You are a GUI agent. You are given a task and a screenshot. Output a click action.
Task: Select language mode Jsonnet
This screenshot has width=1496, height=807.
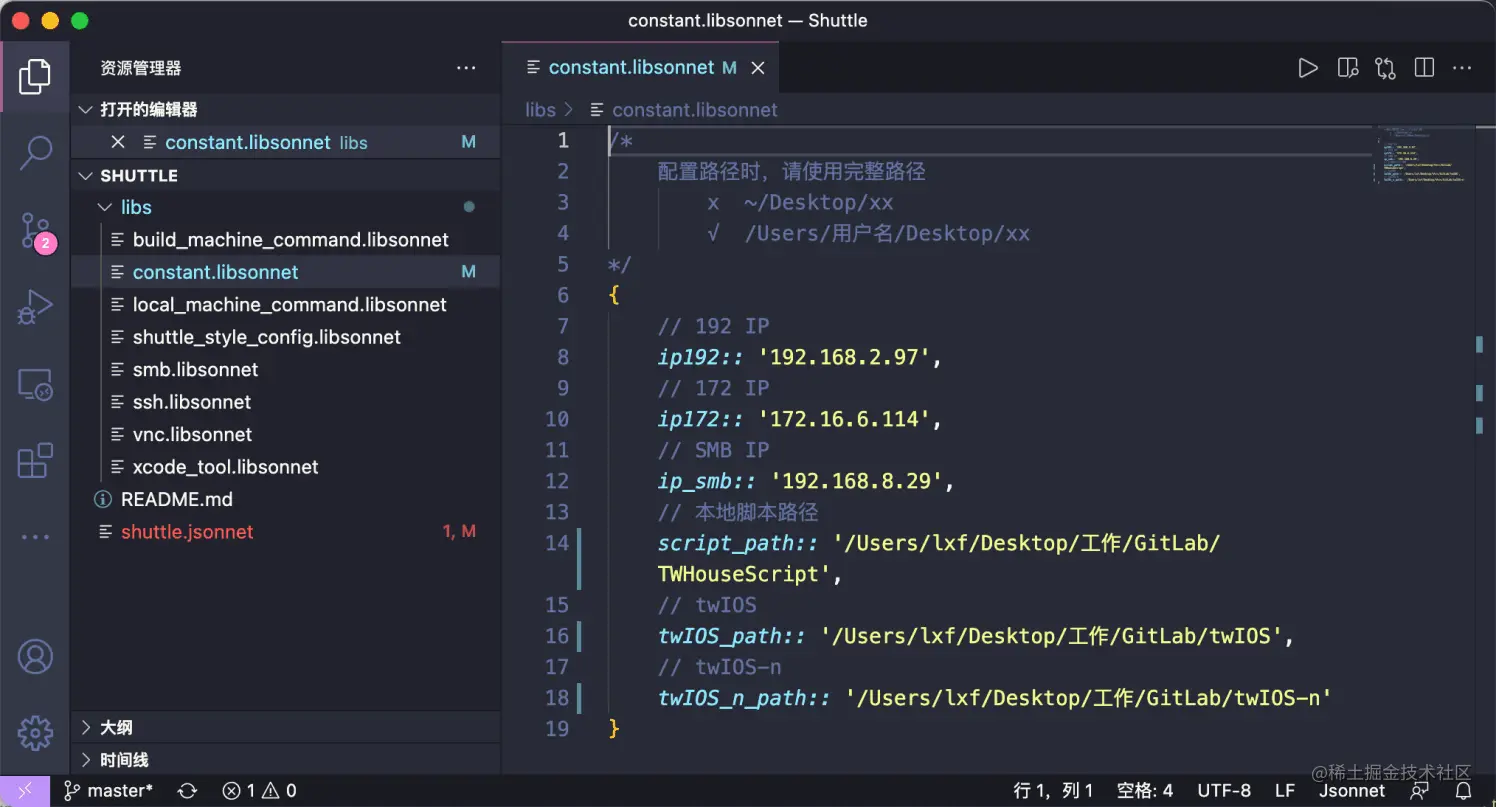(1352, 791)
